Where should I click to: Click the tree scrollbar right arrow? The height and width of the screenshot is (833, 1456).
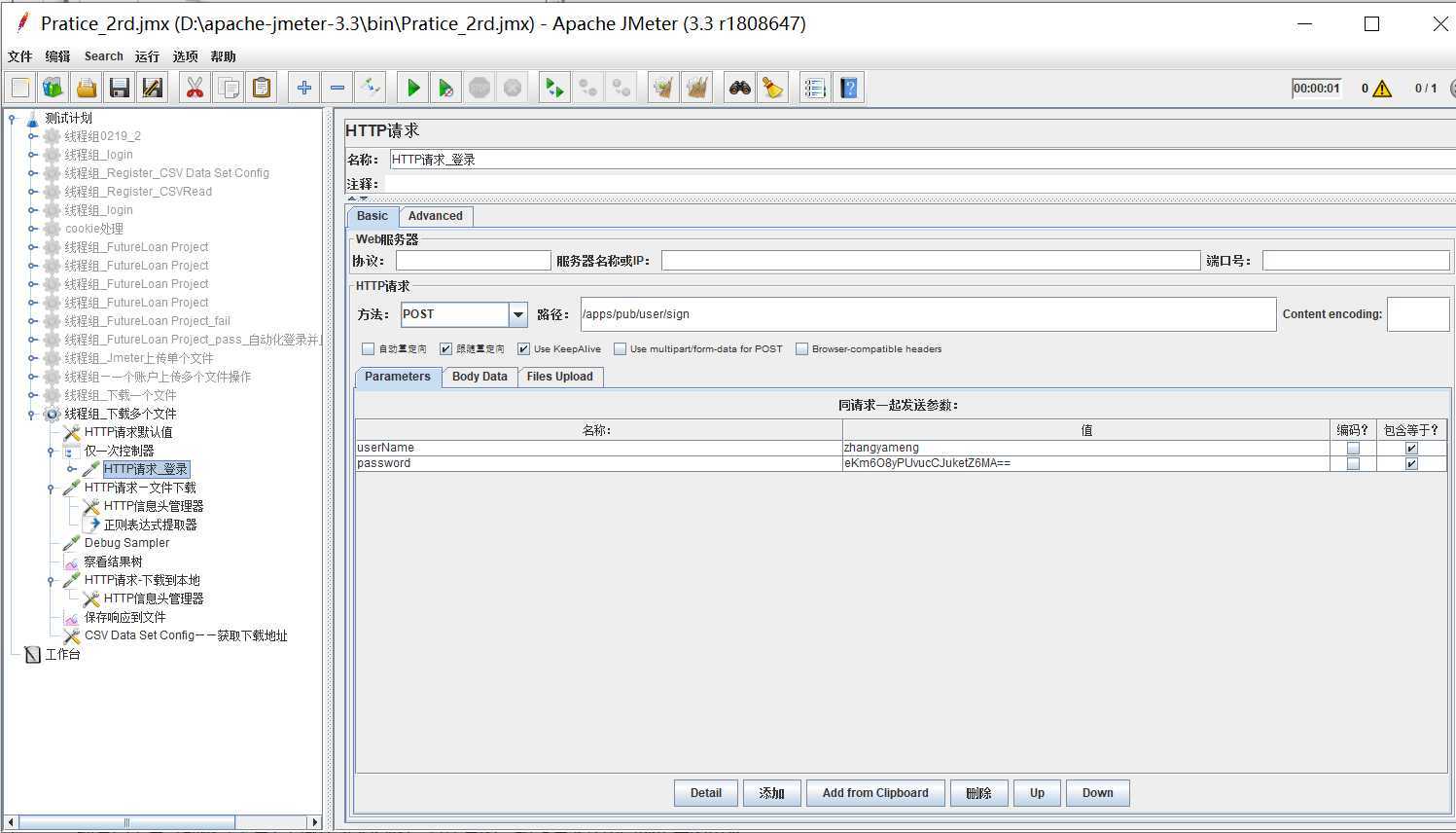pyautogui.click(x=314, y=822)
